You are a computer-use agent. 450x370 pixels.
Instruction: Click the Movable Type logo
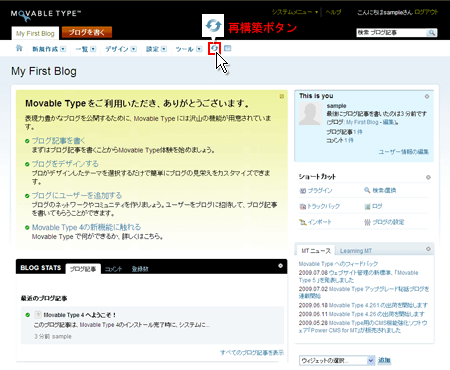point(46,14)
